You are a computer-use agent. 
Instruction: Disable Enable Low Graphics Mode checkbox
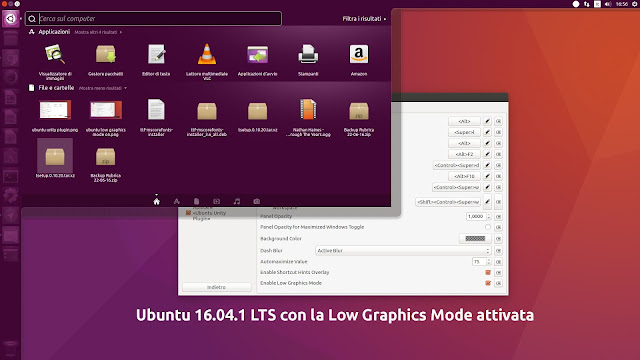pos(488,283)
